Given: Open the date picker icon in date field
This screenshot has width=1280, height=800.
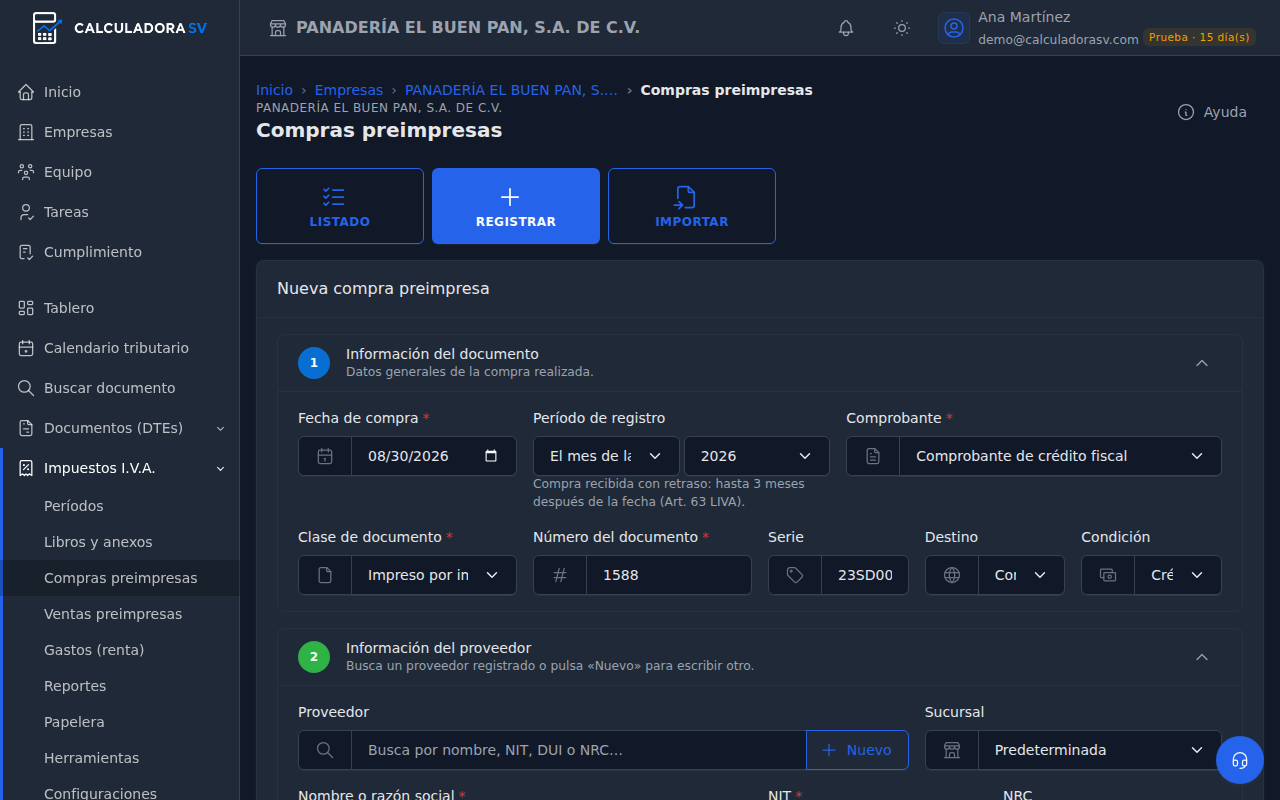Looking at the screenshot, I should [x=491, y=456].
